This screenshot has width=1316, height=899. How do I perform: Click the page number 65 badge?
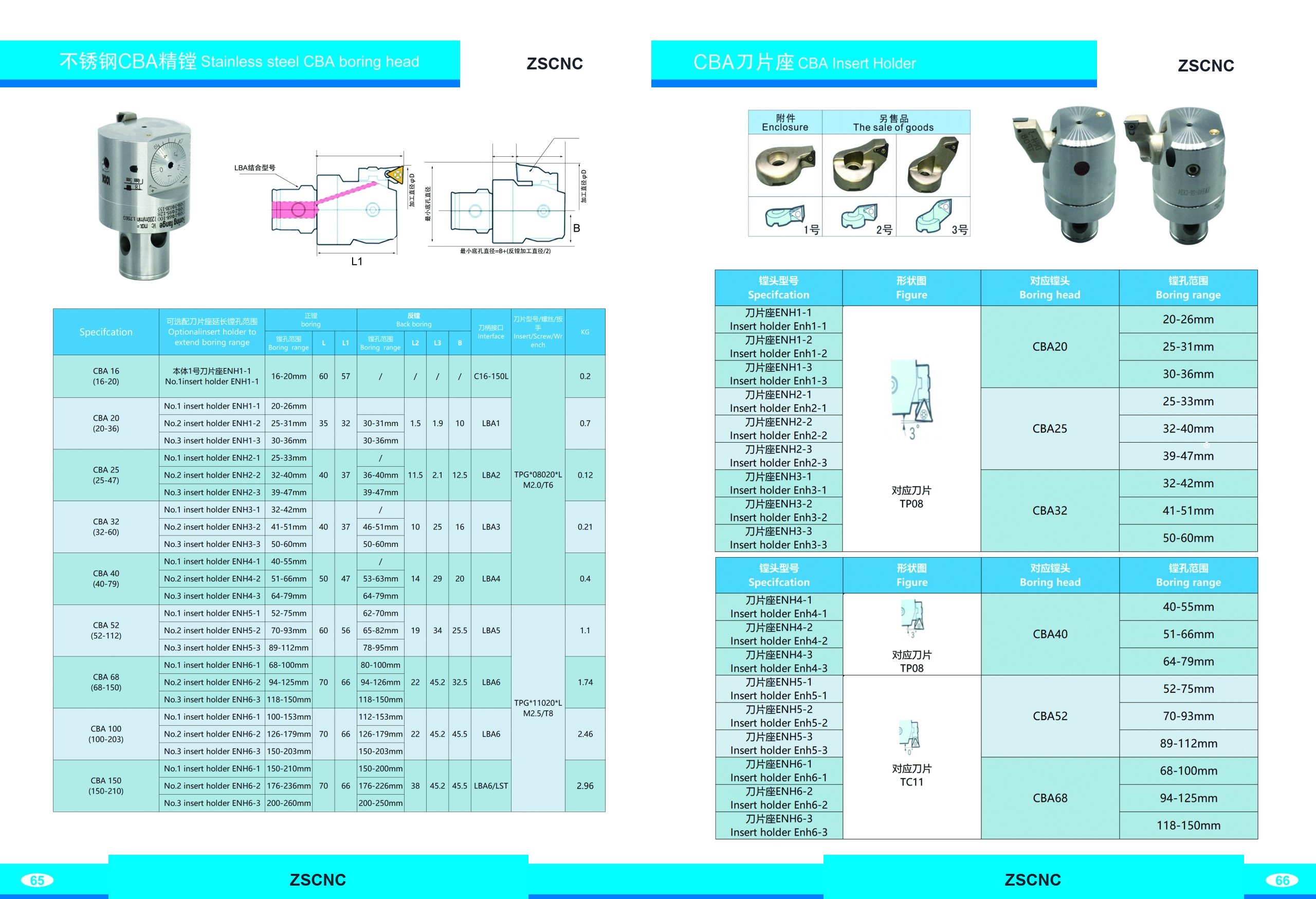pos(38,880)
